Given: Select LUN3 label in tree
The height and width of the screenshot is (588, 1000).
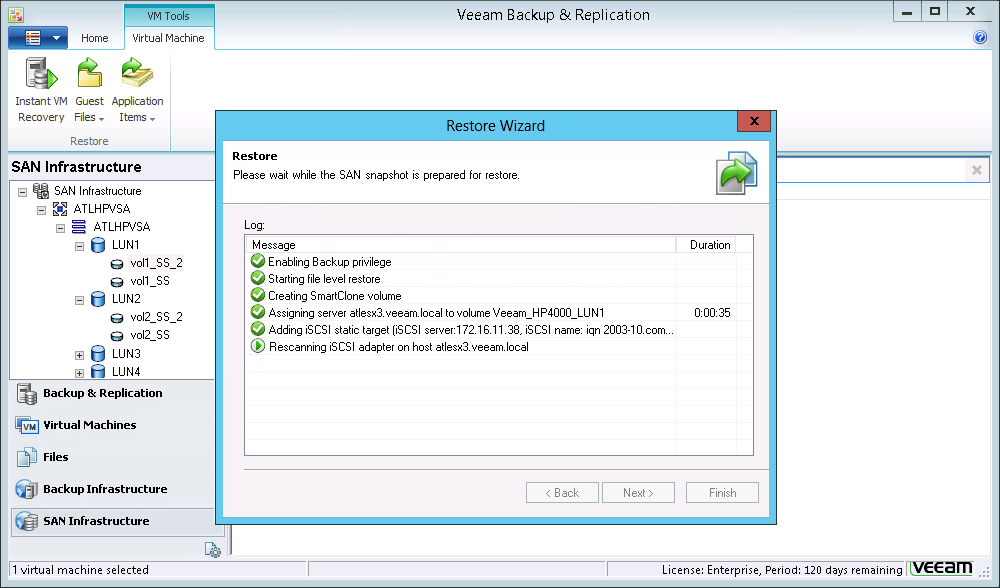Looking at the screenshot, I should 126,353.
